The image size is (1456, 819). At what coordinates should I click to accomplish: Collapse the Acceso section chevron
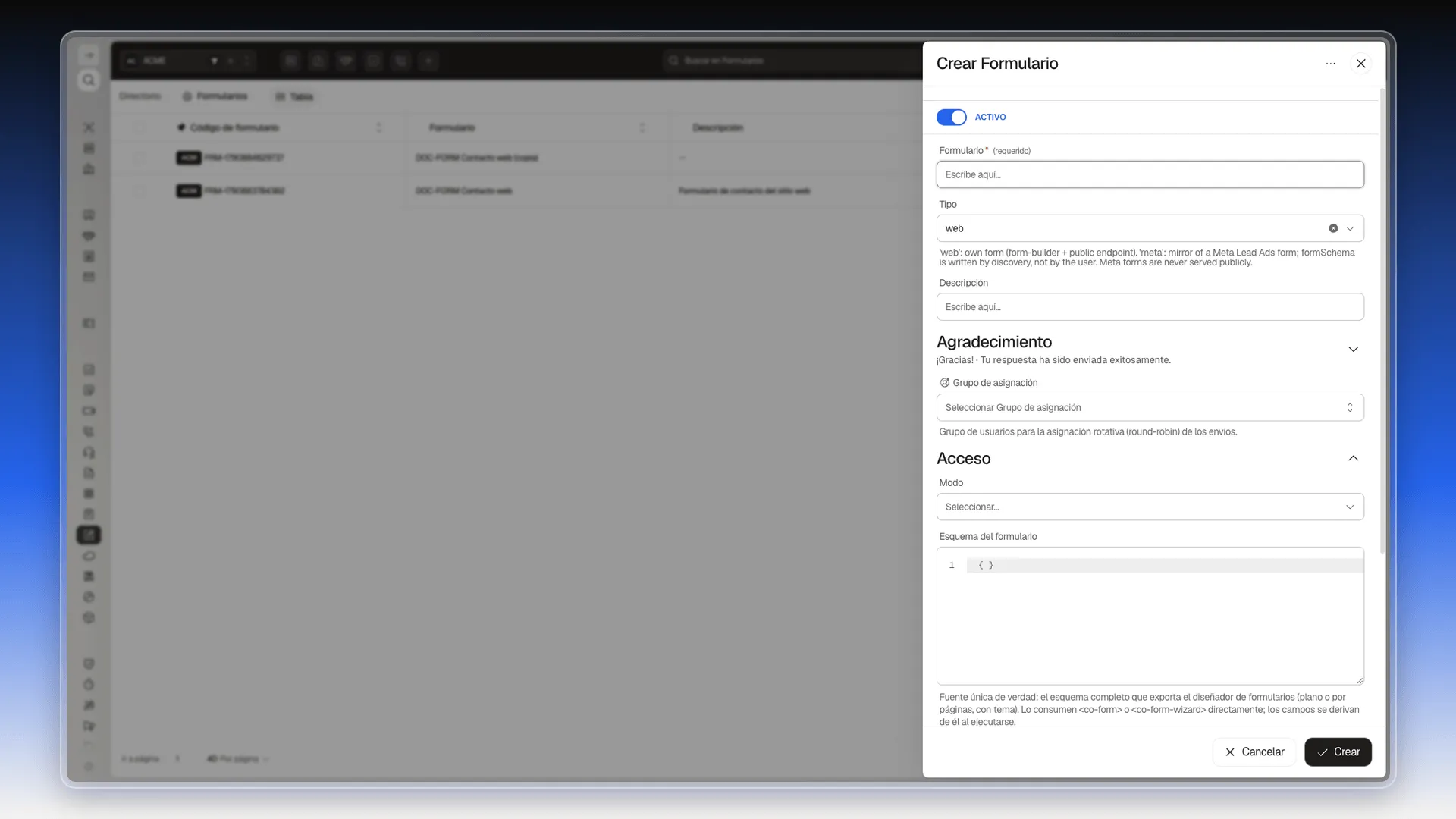tap(1353, 458)
